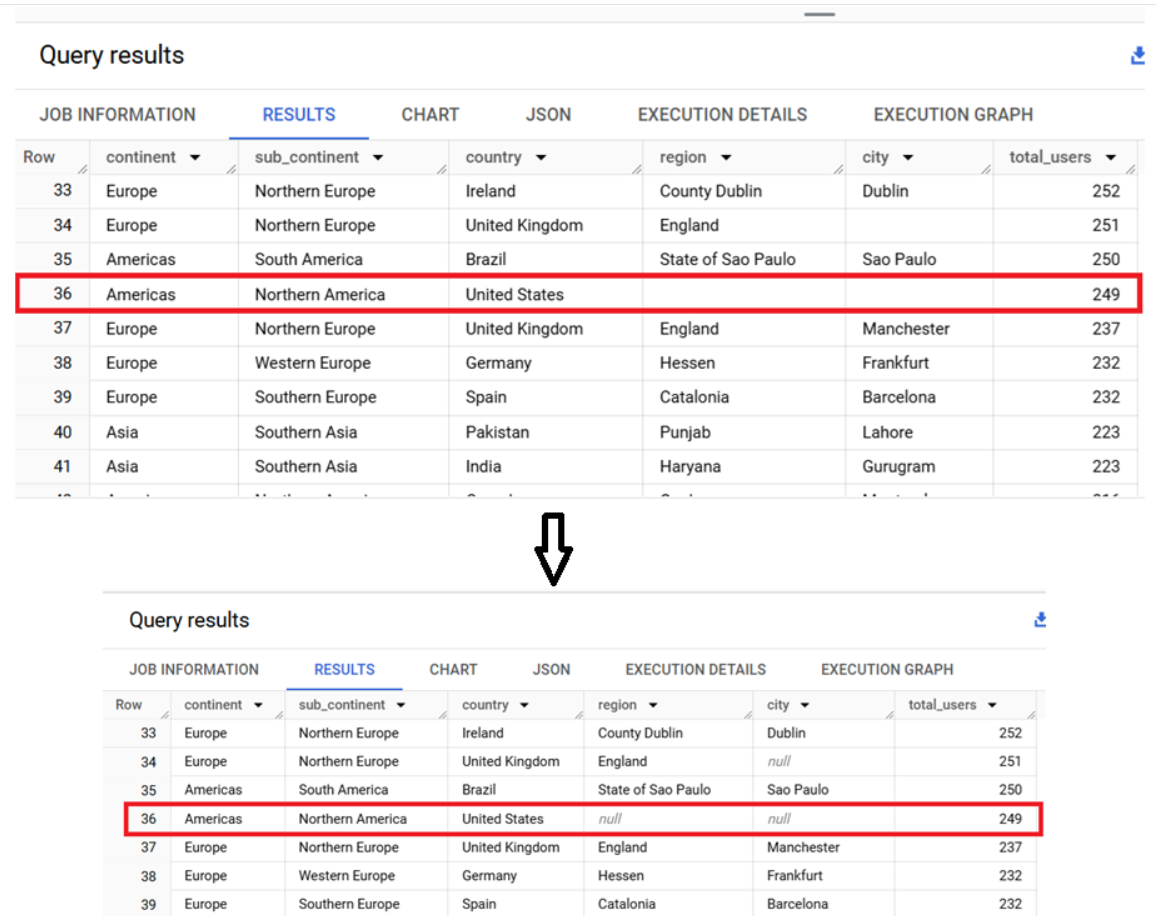Open the continent dropdown in lower table
The width and height of the screenshot is (1156, 916).
pos(258,705)
